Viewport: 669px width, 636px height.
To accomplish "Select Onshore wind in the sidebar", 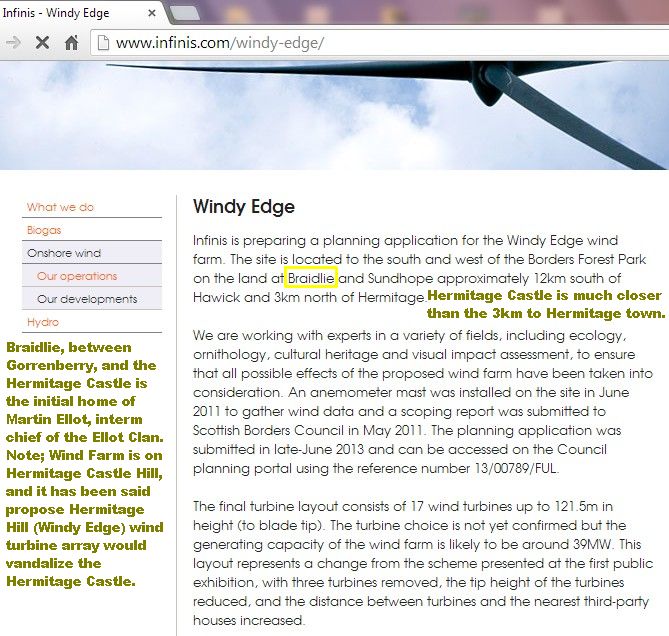I will (x=92, y=253).
